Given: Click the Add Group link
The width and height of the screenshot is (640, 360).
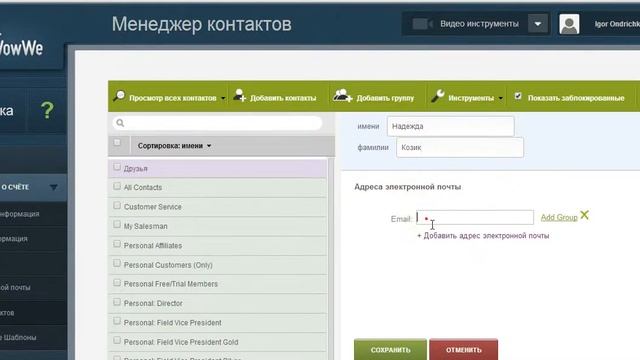Looking at the screenshot, I should click(x=559, y=218).
